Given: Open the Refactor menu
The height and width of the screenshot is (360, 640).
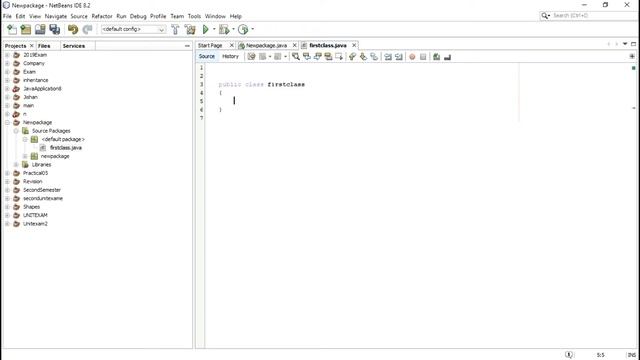Looking at the screenshot, I should click(x=102, y=16).
